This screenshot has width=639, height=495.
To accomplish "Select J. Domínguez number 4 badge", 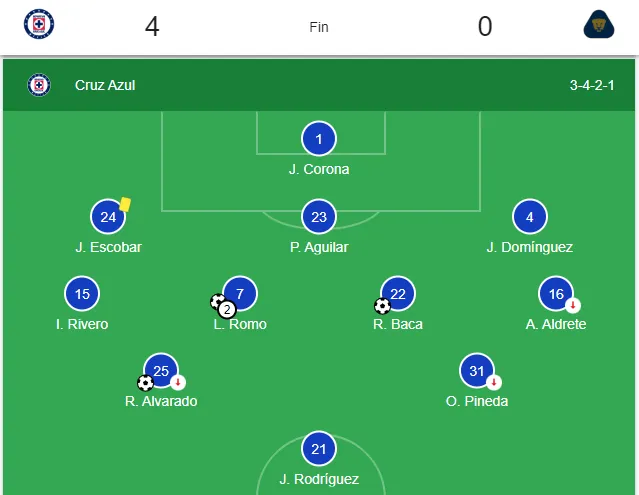I will pyautogui.click(x=529, y=216).
